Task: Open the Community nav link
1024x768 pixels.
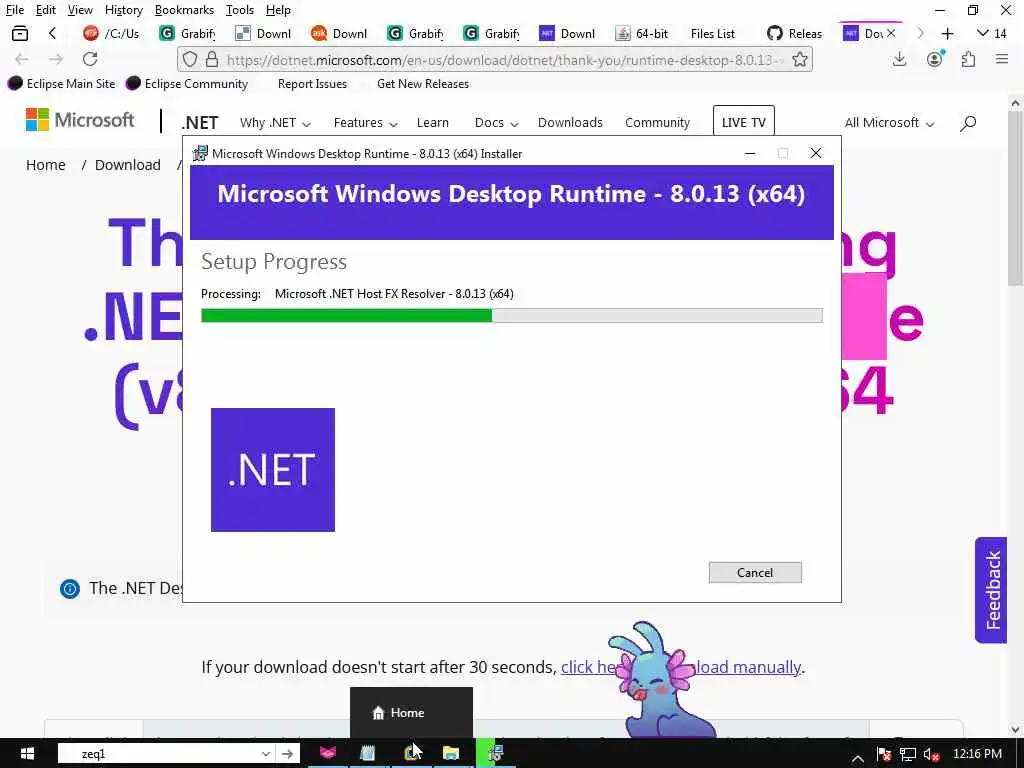Action: pos(657,123)
